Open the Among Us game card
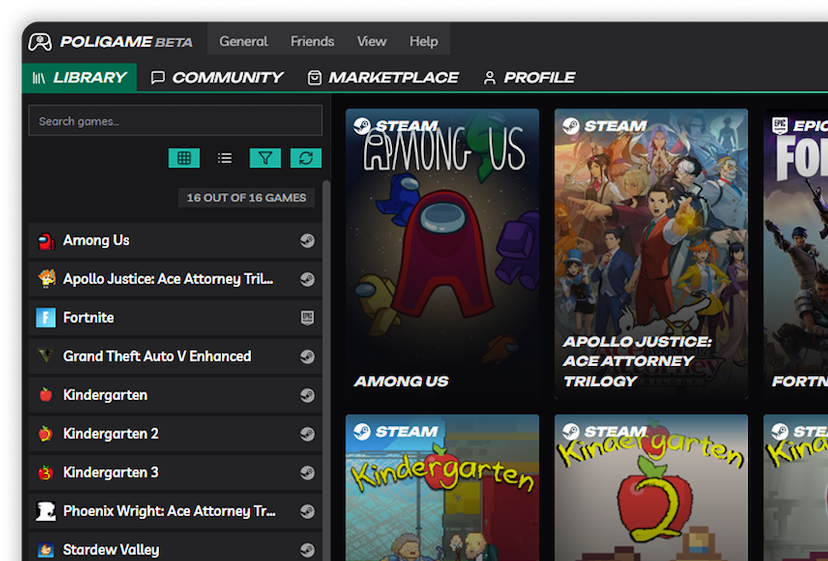 [443, 254]
